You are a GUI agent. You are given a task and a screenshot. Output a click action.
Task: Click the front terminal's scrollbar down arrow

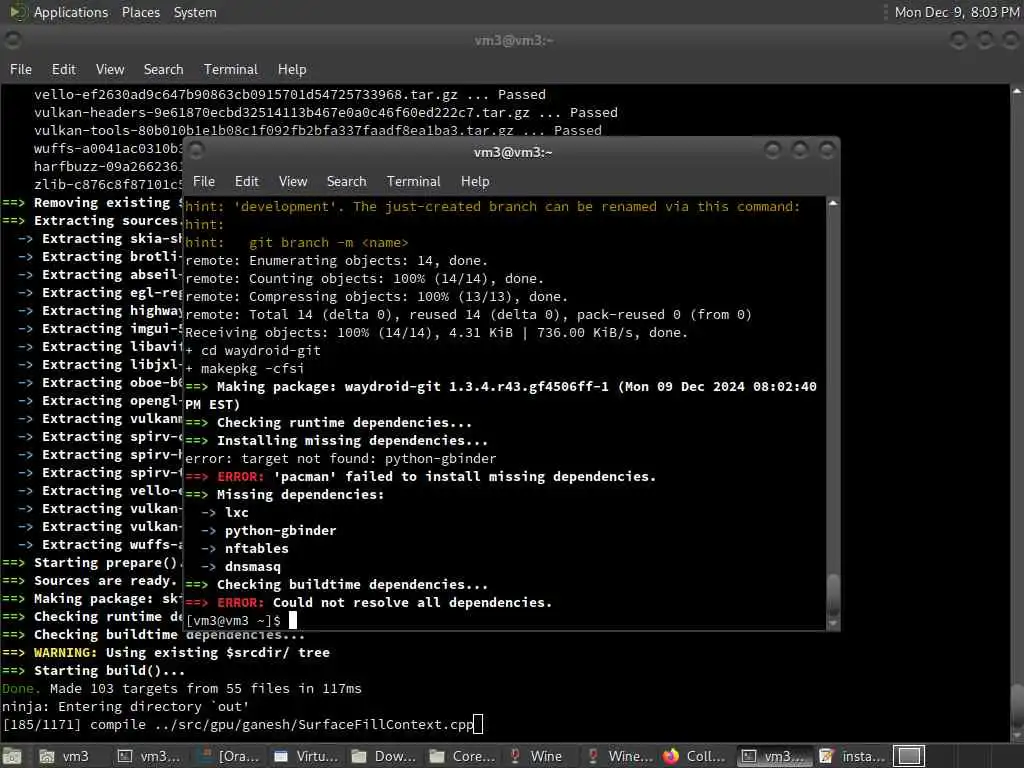(833, 624)
